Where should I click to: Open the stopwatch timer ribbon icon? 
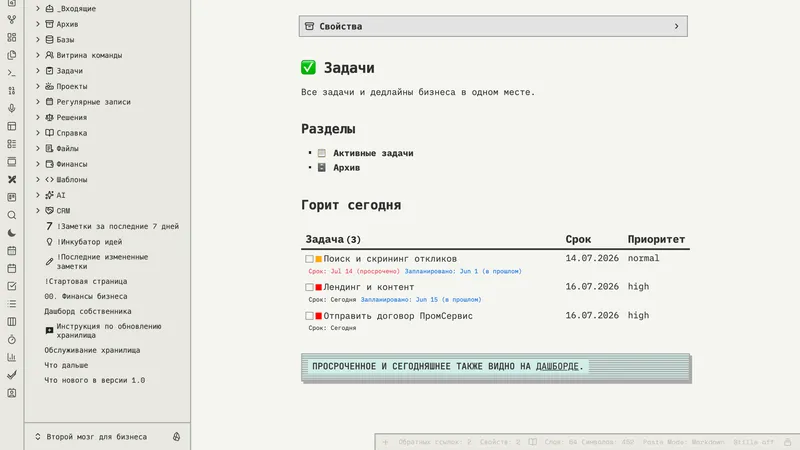12,340
